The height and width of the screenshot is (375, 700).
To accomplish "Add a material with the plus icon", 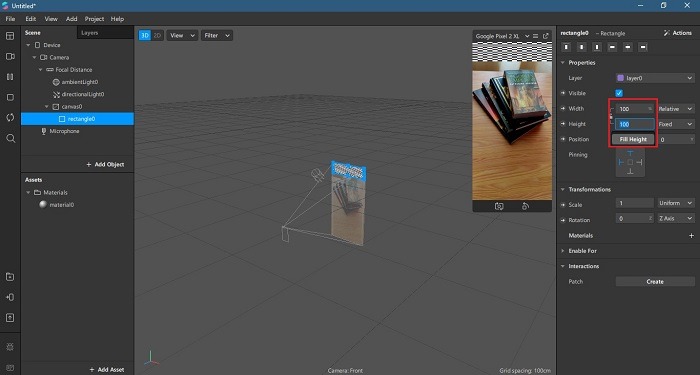I will [x=691, y=236].
